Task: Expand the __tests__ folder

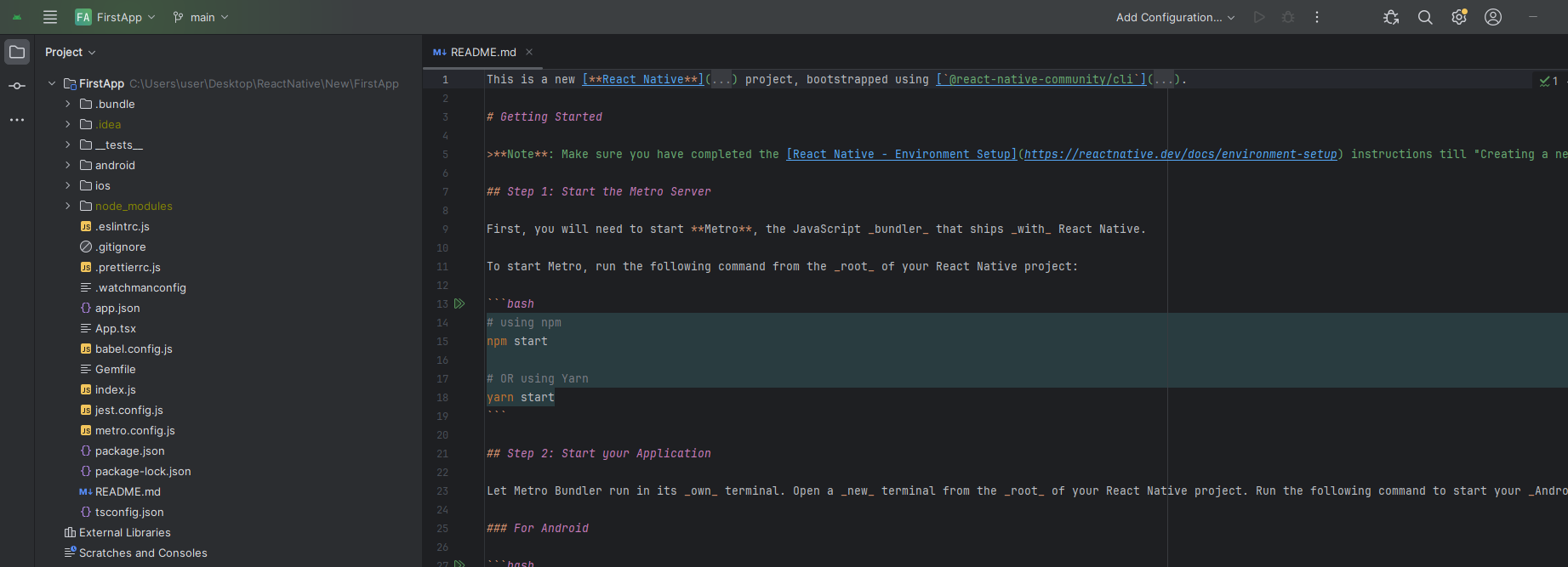Action: click(x=68, y=145)
